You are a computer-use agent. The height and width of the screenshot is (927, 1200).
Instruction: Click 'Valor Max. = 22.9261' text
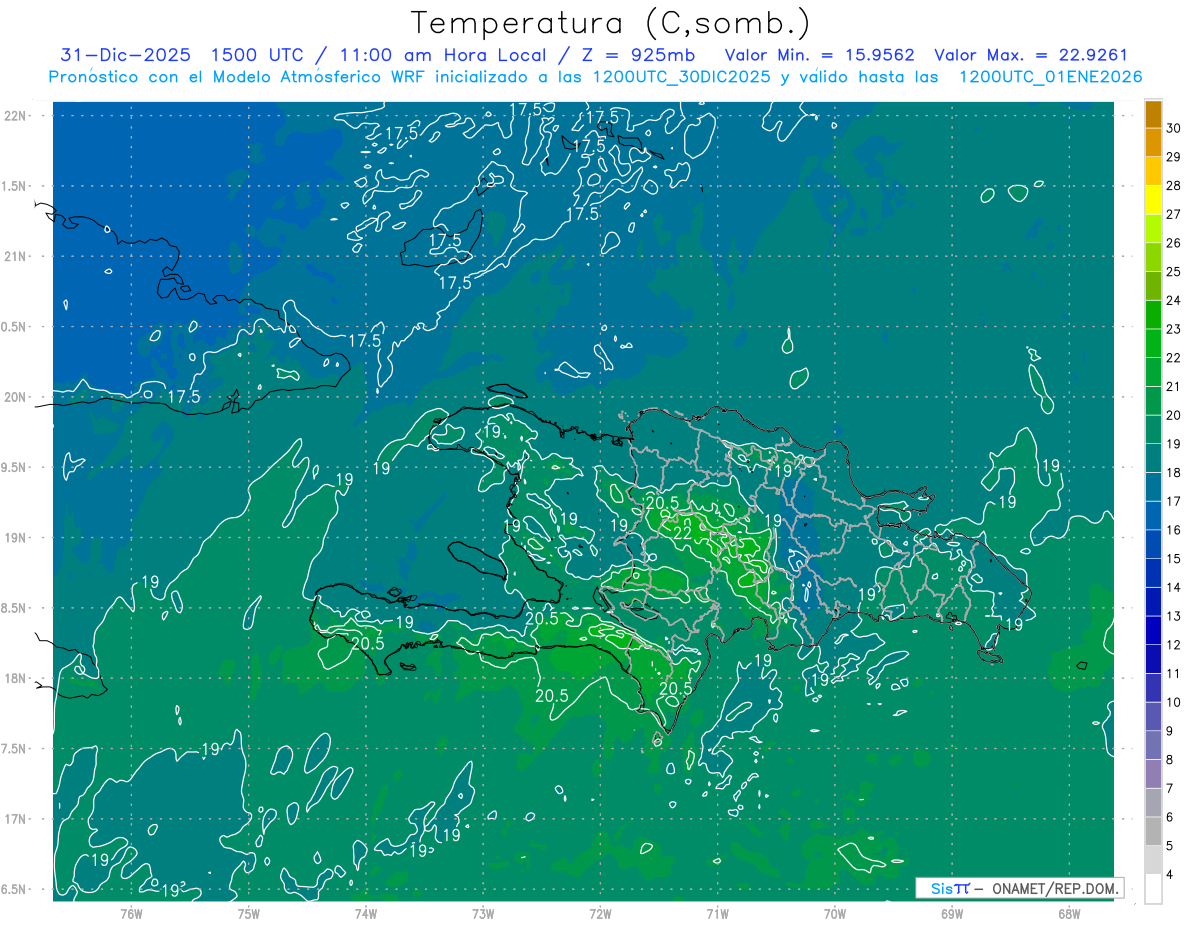pos(1031,55)
